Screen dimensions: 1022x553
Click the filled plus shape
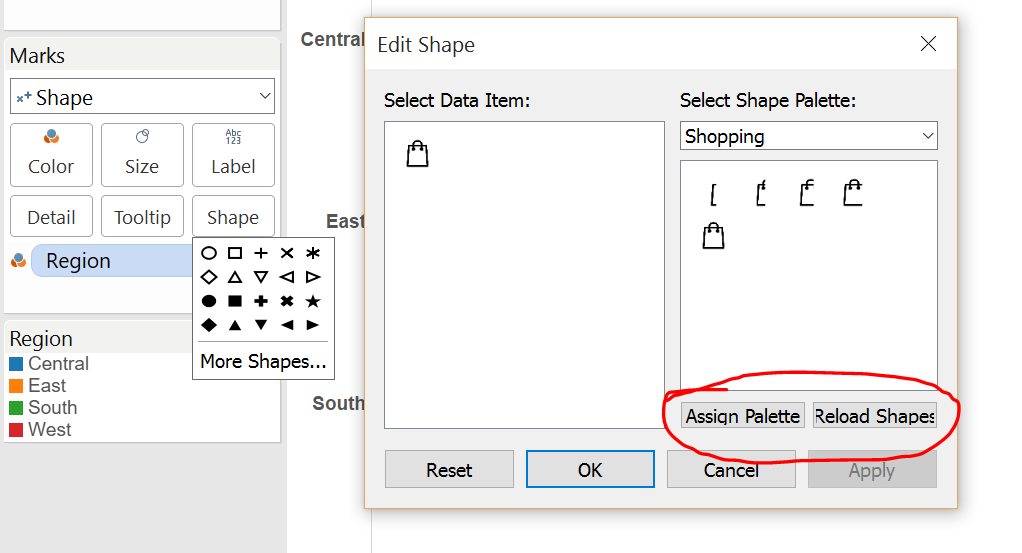(x=261, y=301)
